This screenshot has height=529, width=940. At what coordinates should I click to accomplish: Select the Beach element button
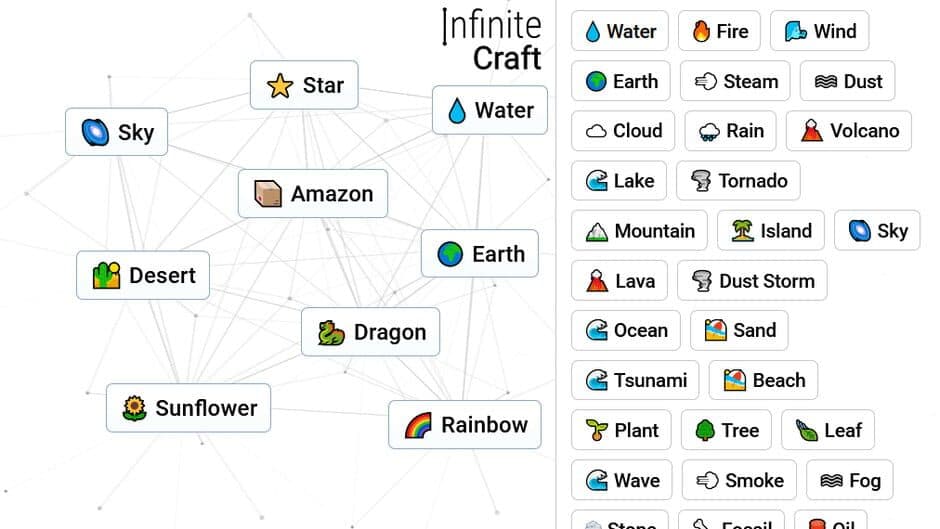[x=763, y=380]
